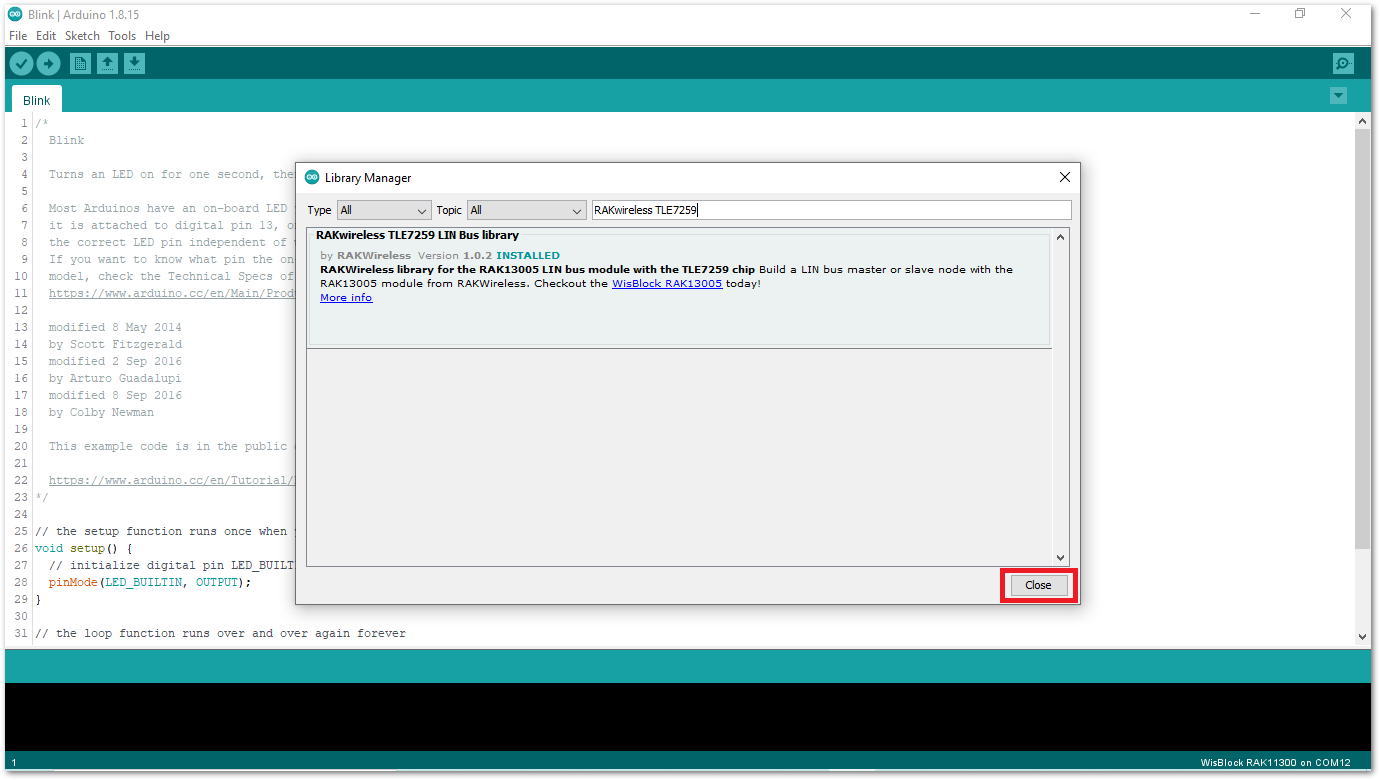Image resolution: width=1380 pixels, height=780 pixels.
Task: Click the Arduino logo in Library Manager title
Action: tap(312, 177)
